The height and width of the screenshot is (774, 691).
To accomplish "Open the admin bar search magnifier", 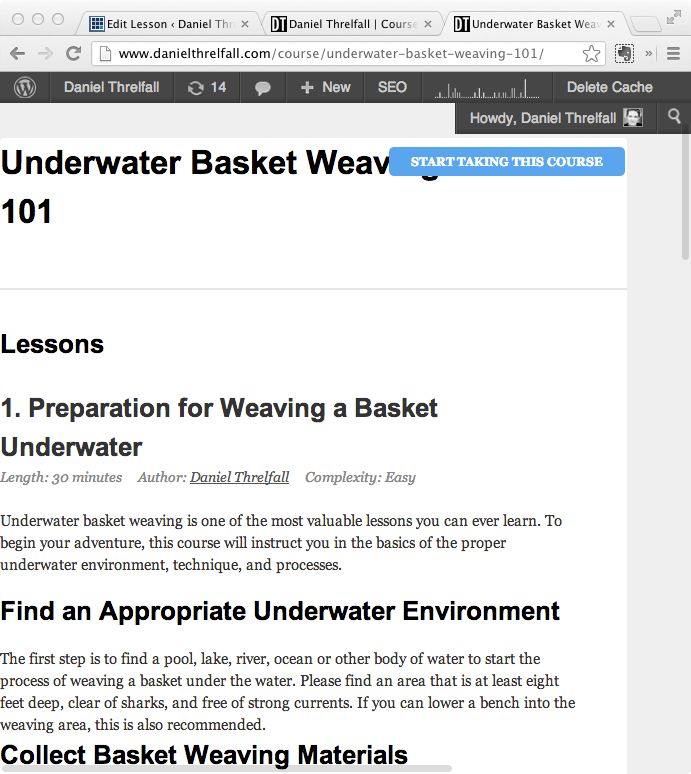I will pyautogui.click(x=674, y=117).
